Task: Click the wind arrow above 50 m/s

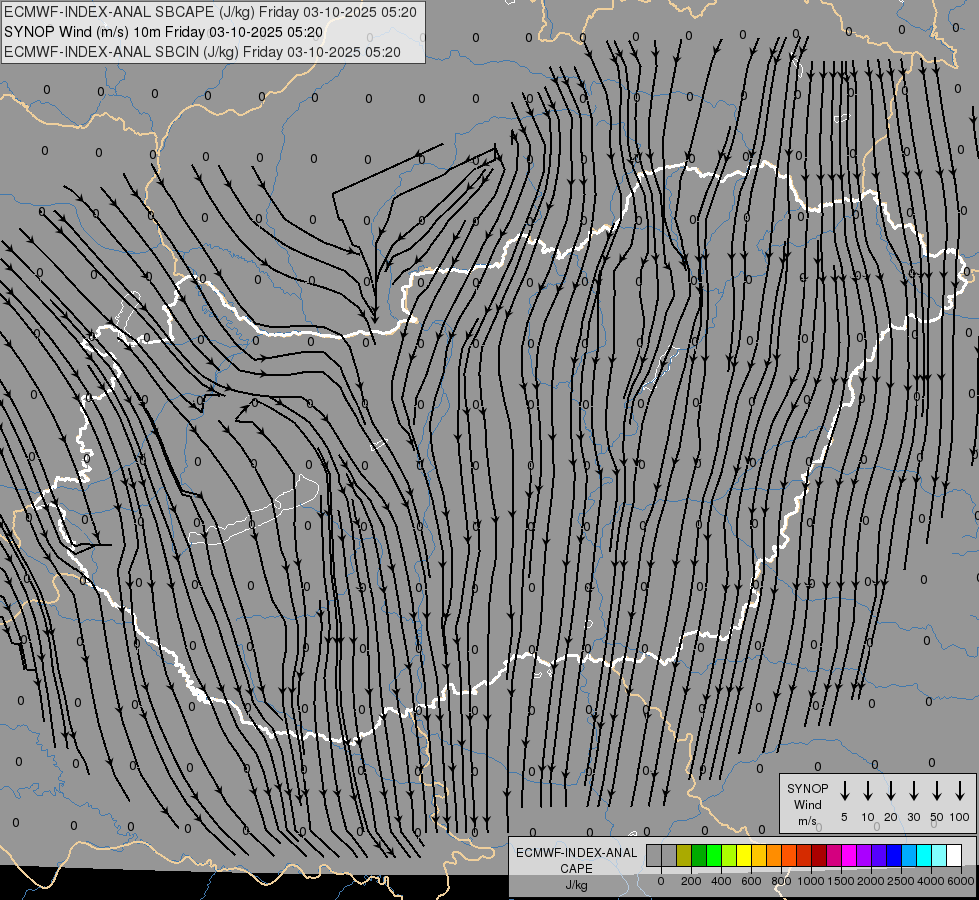Action: click(x=937, y=790)
